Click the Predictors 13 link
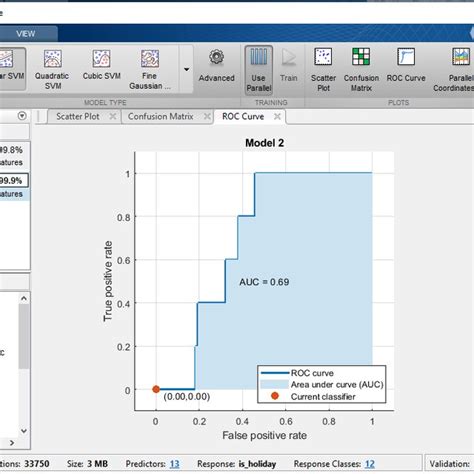This screenshot has width=474, height=474. click(174, 464)
